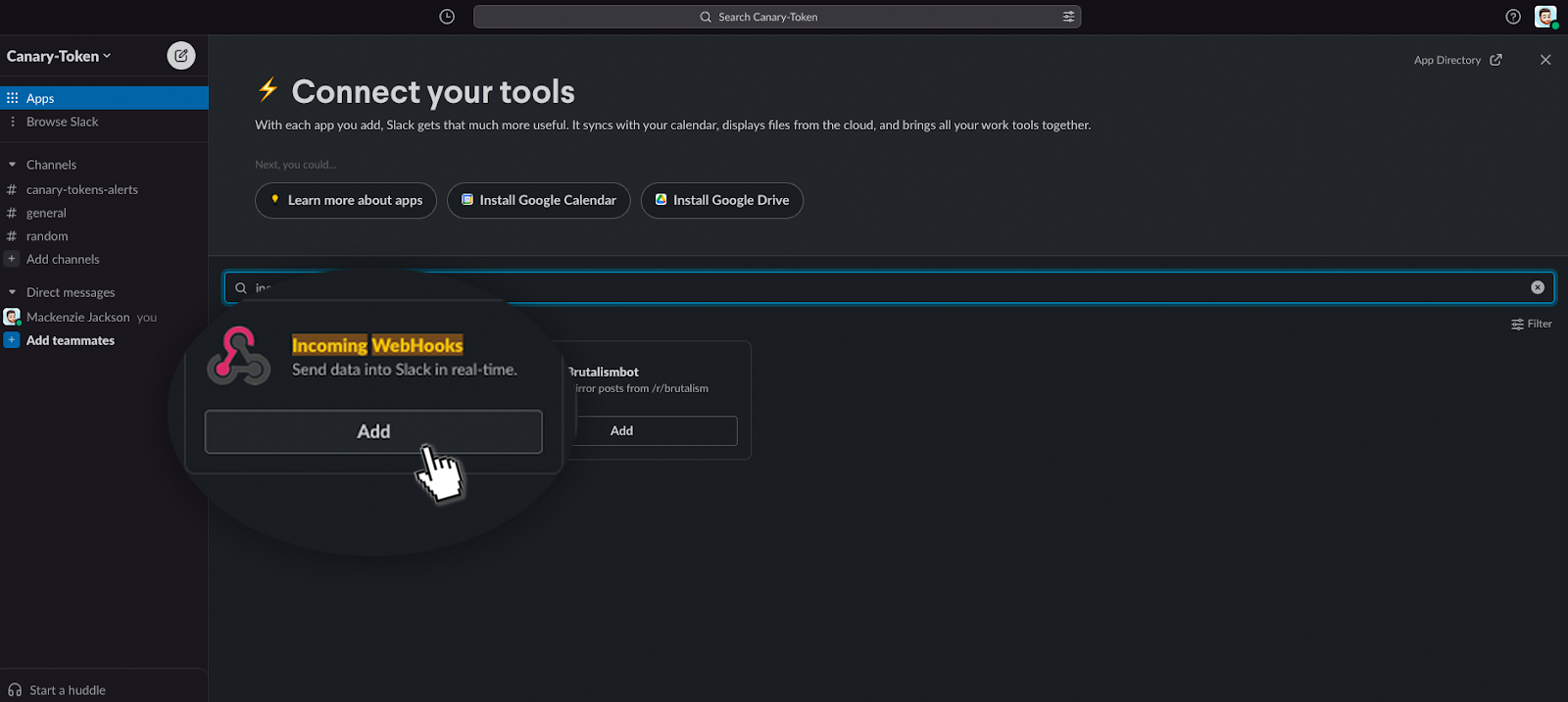This screenshot has height=702, width=1568.
Task: Click Add teammates
Action: (x=71, y=340)
